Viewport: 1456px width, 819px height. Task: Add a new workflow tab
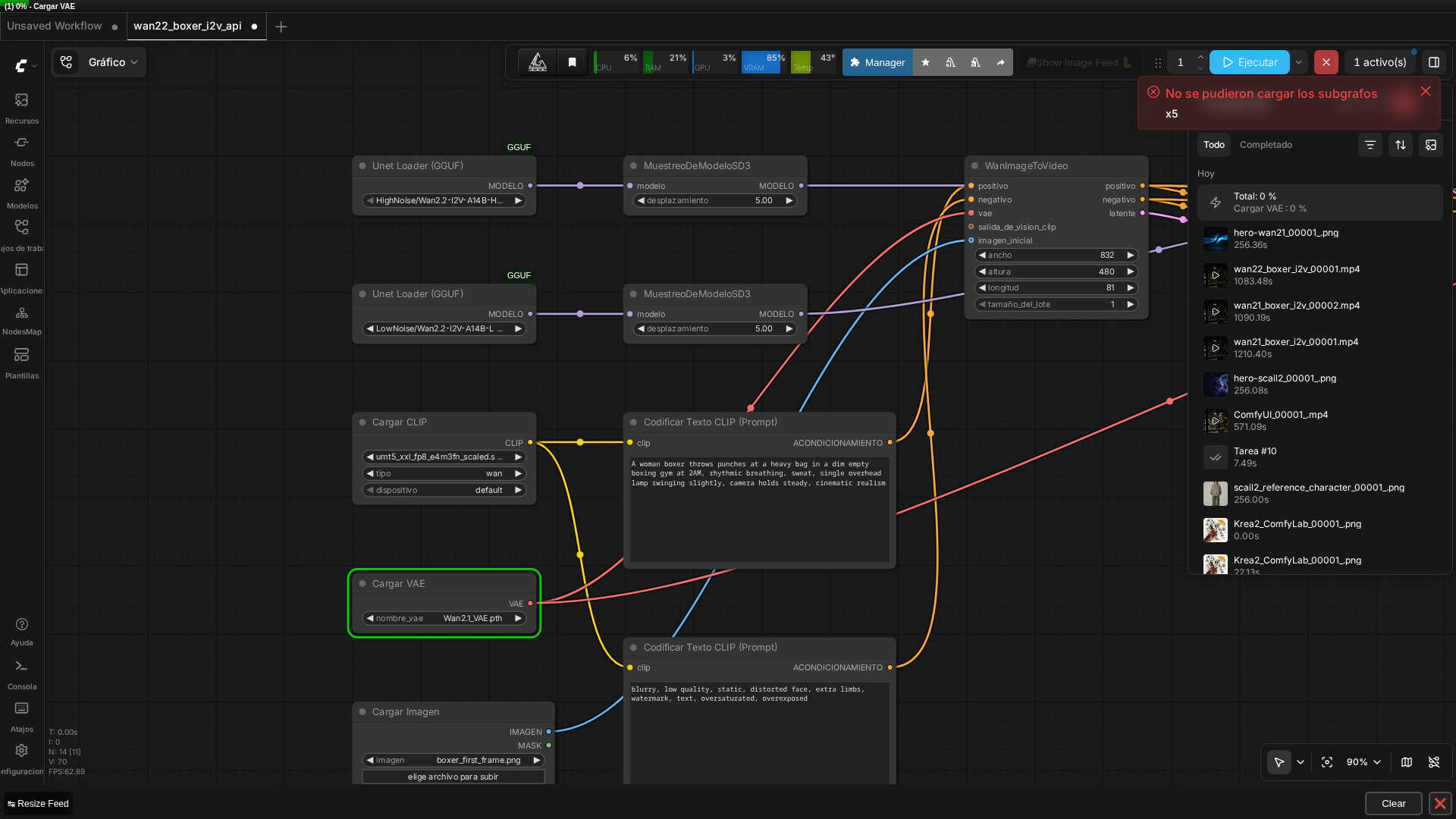tap(281, 27)
